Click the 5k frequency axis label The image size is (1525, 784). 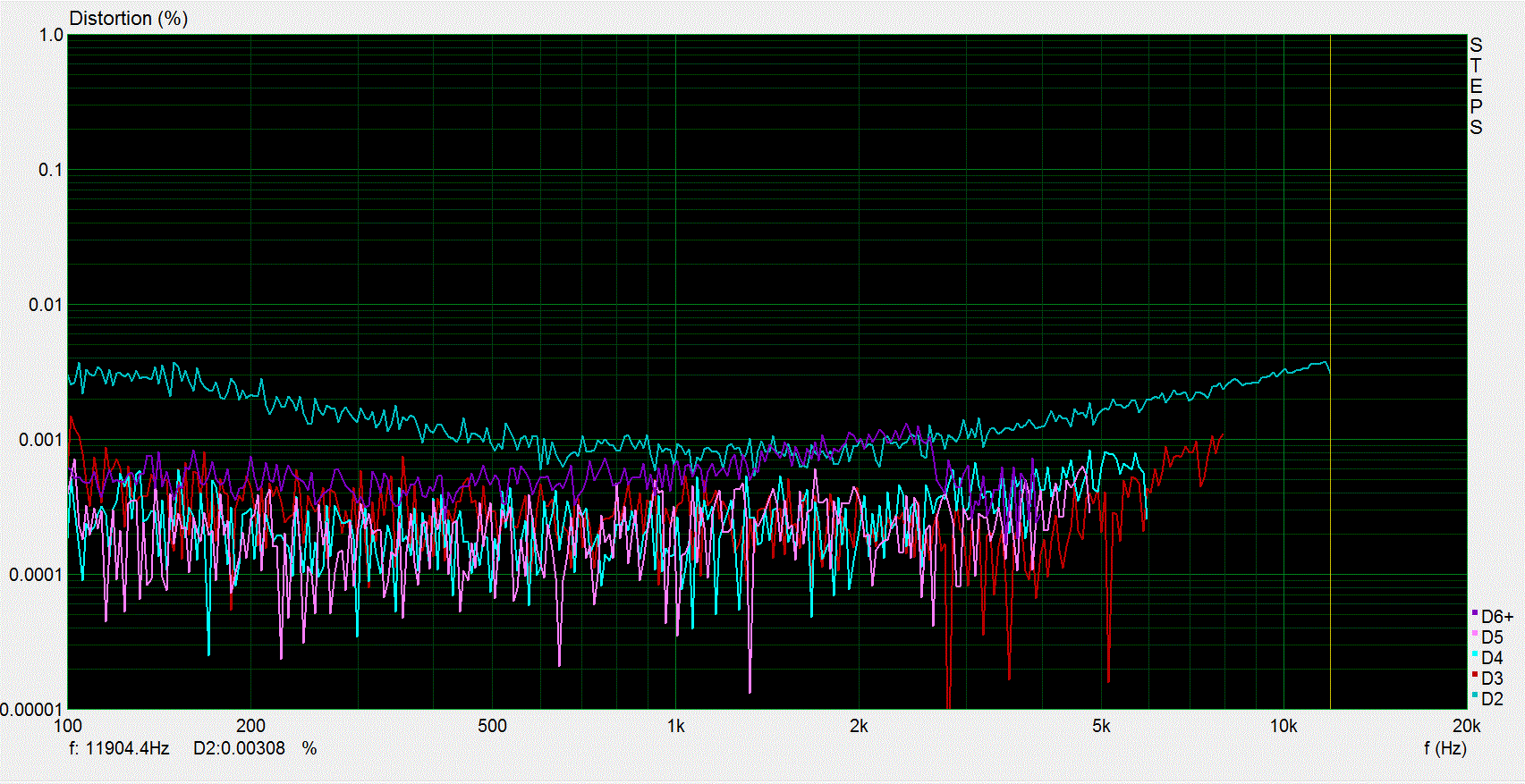[1101, 726]
